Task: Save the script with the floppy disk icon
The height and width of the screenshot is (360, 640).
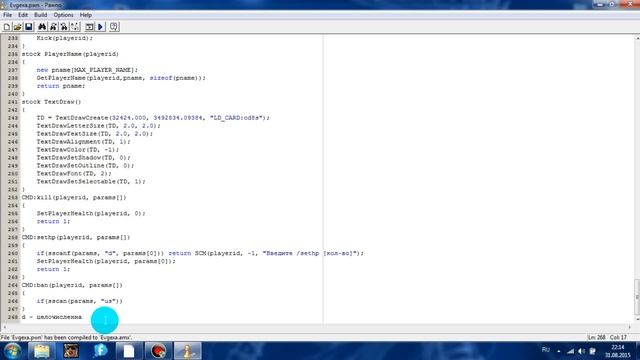Action: tap(29, 27)
